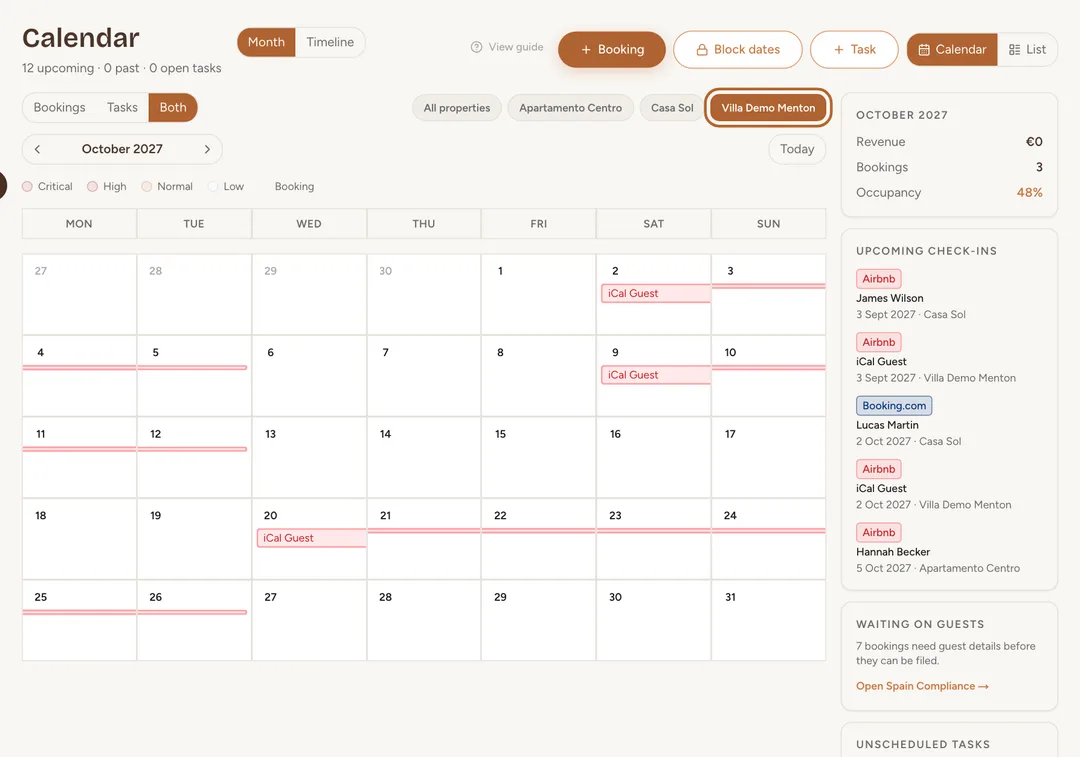The height and width of the screenshot is (757, 1080).
Task: Switch to List view
Action: point(1027,50)
